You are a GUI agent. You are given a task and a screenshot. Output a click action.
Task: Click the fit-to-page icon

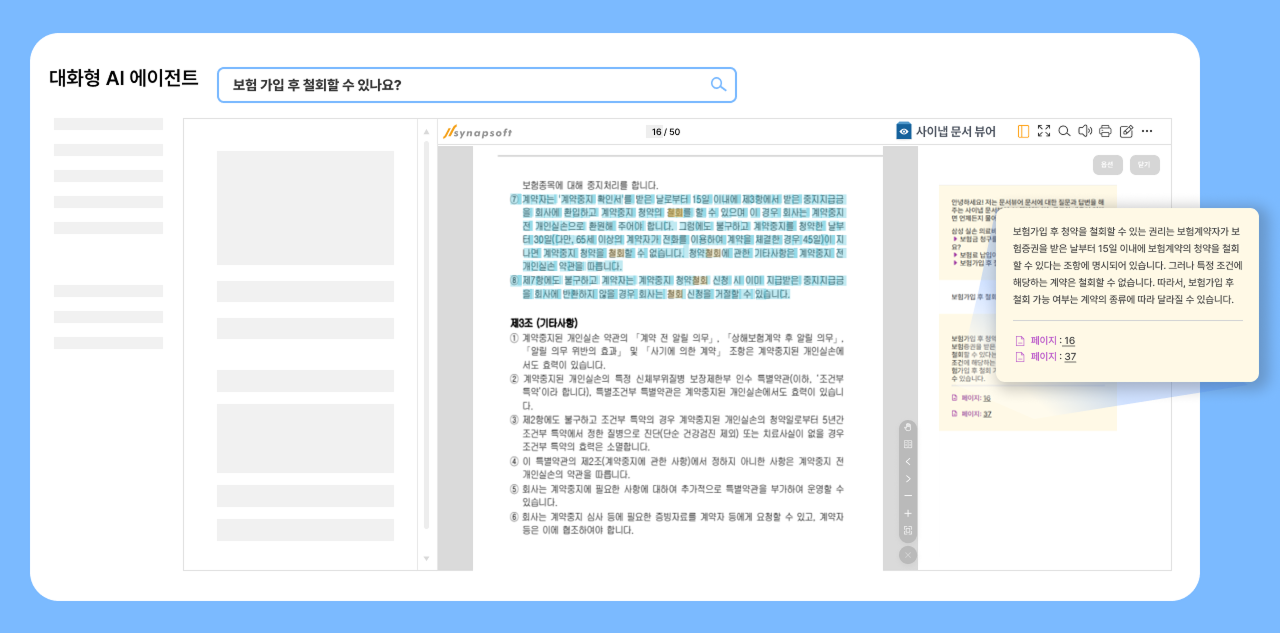tap(908, 528)
